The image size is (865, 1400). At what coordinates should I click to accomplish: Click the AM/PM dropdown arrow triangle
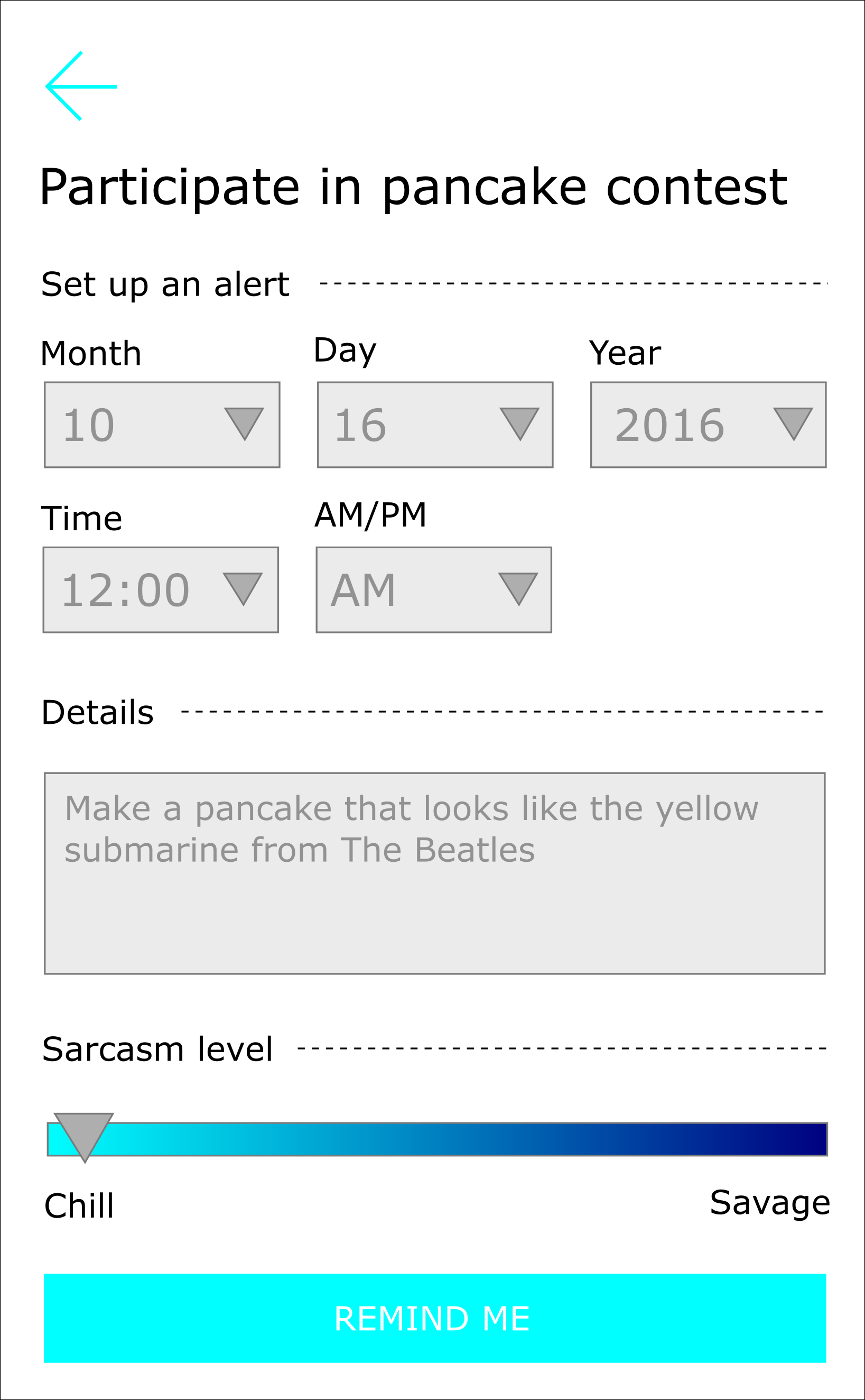click(x=518, y=586)
